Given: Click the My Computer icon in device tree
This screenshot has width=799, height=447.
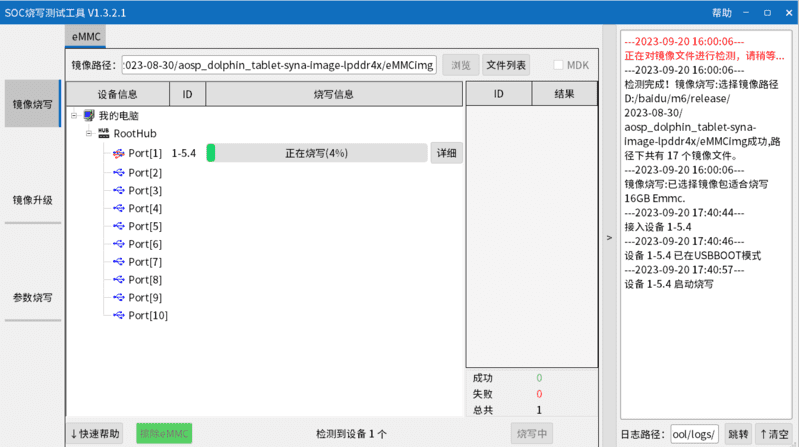Looking at the screenshot, I should pos(89,116).
